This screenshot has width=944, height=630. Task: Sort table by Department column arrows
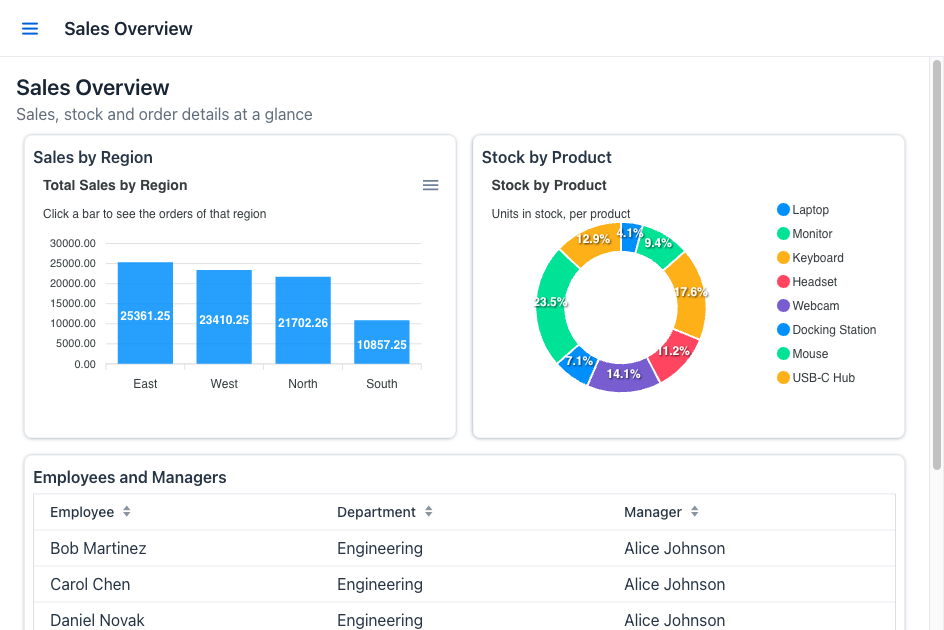pyautogui.click(x=429, y=512)
